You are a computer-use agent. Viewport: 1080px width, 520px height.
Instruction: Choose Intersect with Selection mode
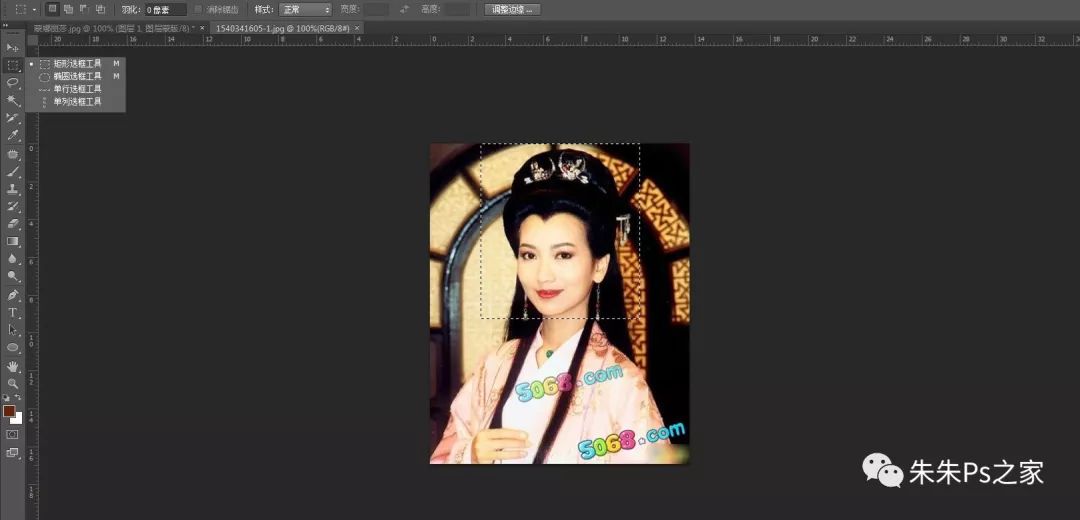click(x=101, y=9)
